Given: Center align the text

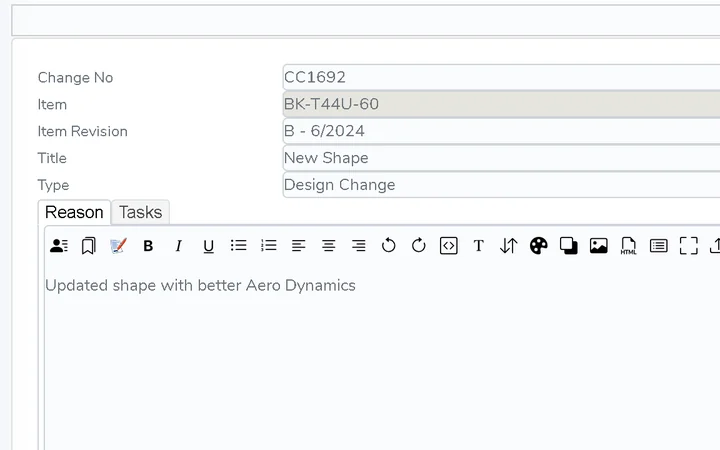Looking at the screenshot, I should (329, 246).
